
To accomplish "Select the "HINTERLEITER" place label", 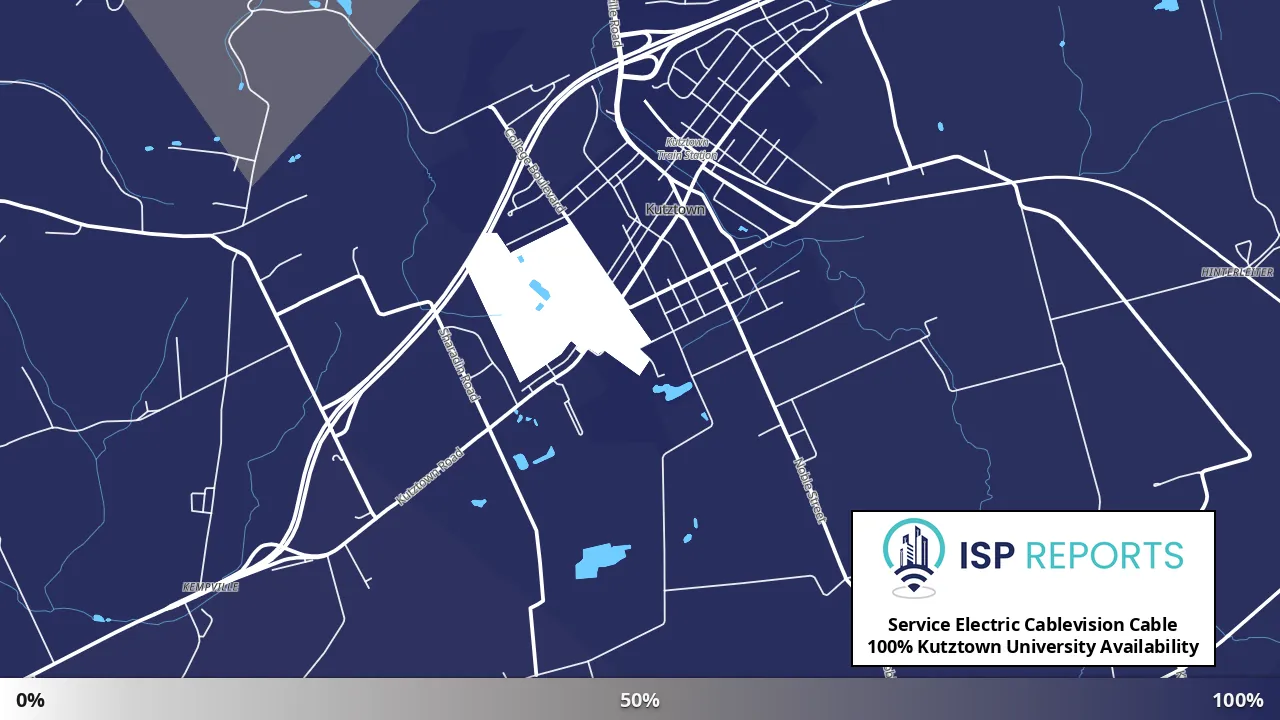I will tap(1238, 272).
